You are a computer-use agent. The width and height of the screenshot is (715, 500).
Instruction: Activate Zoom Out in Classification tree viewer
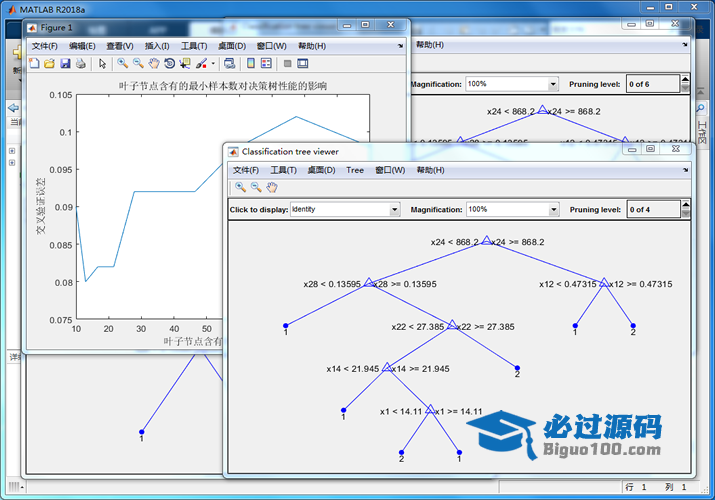coord(256,187)
